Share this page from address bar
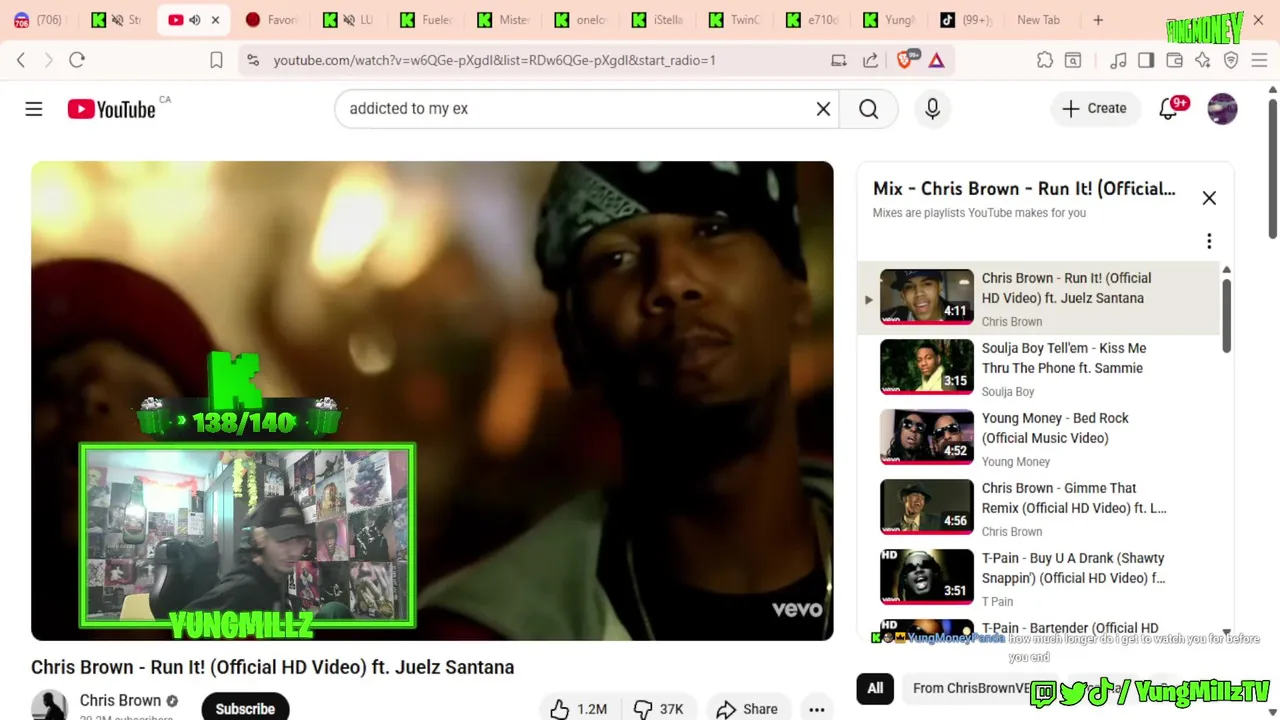 coord(870,60)
